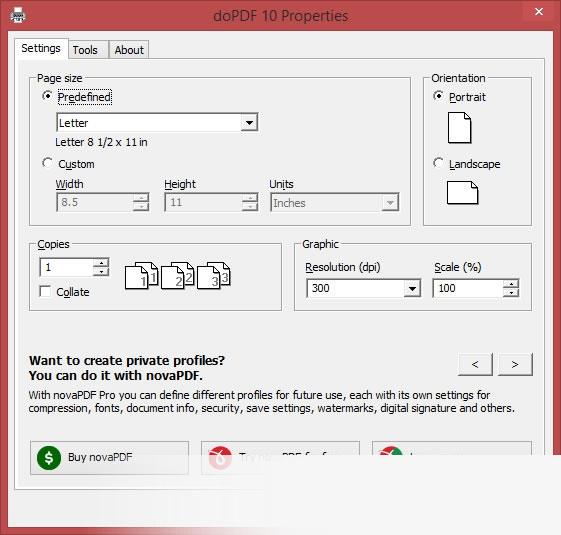The width and height of the screenshot is (561, 535).
Task: Open the Inches units dropdown
Action: click(335, 203)
